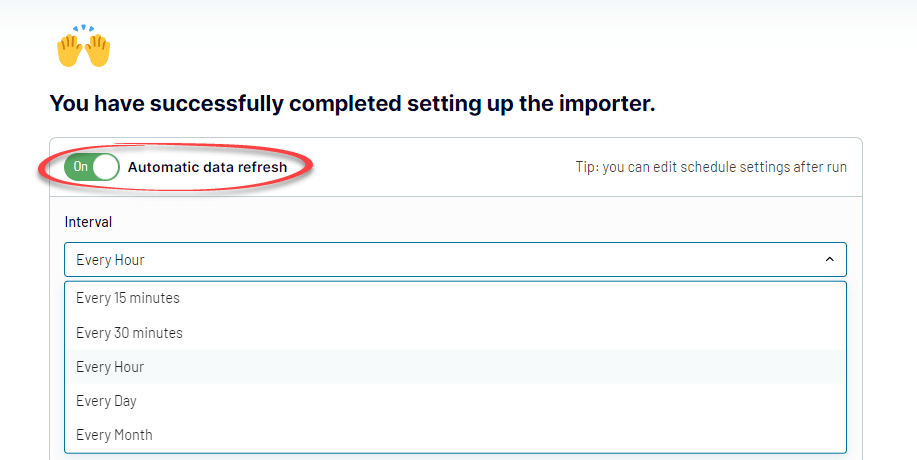Choose Every 15 minutes from the list
Image resolution: width=917 pixels, height=460 pixels.
point(455,298)
